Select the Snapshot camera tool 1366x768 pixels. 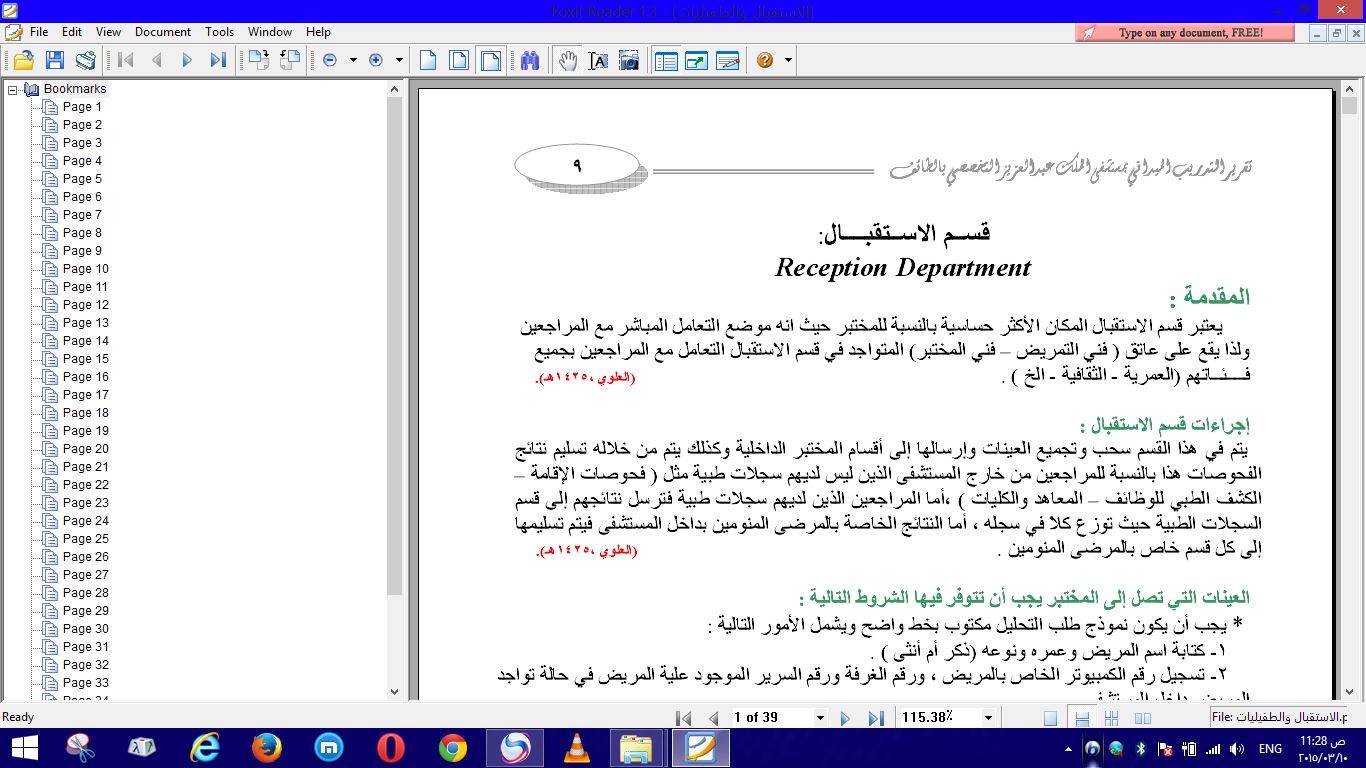point(629,61)
